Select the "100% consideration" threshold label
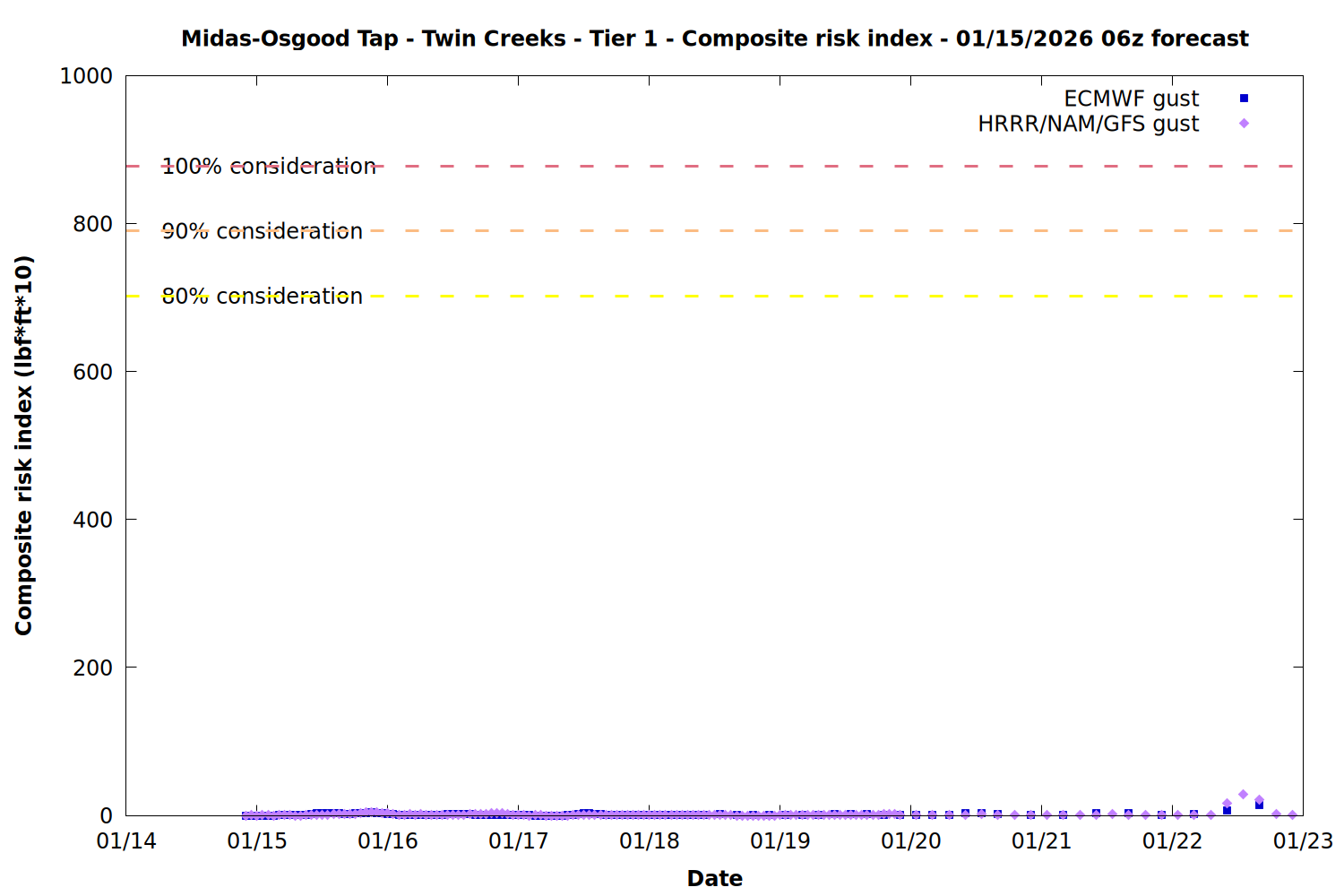 (x=269, y=167)
